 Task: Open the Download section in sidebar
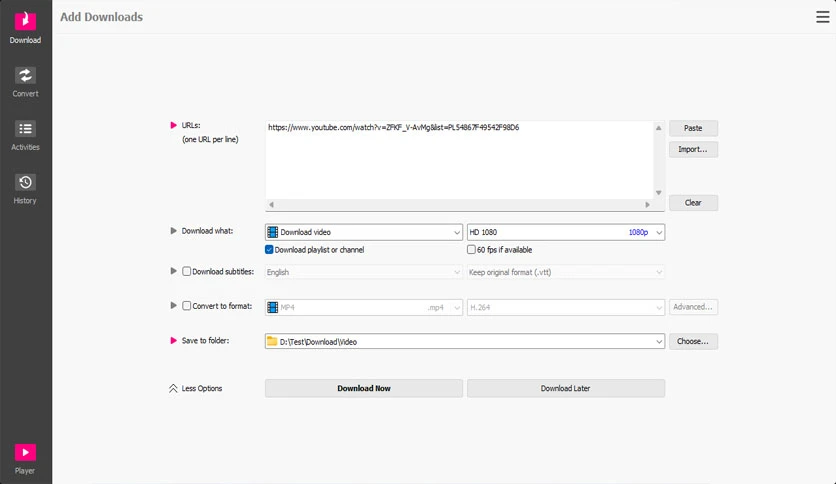tap(25, 27)
